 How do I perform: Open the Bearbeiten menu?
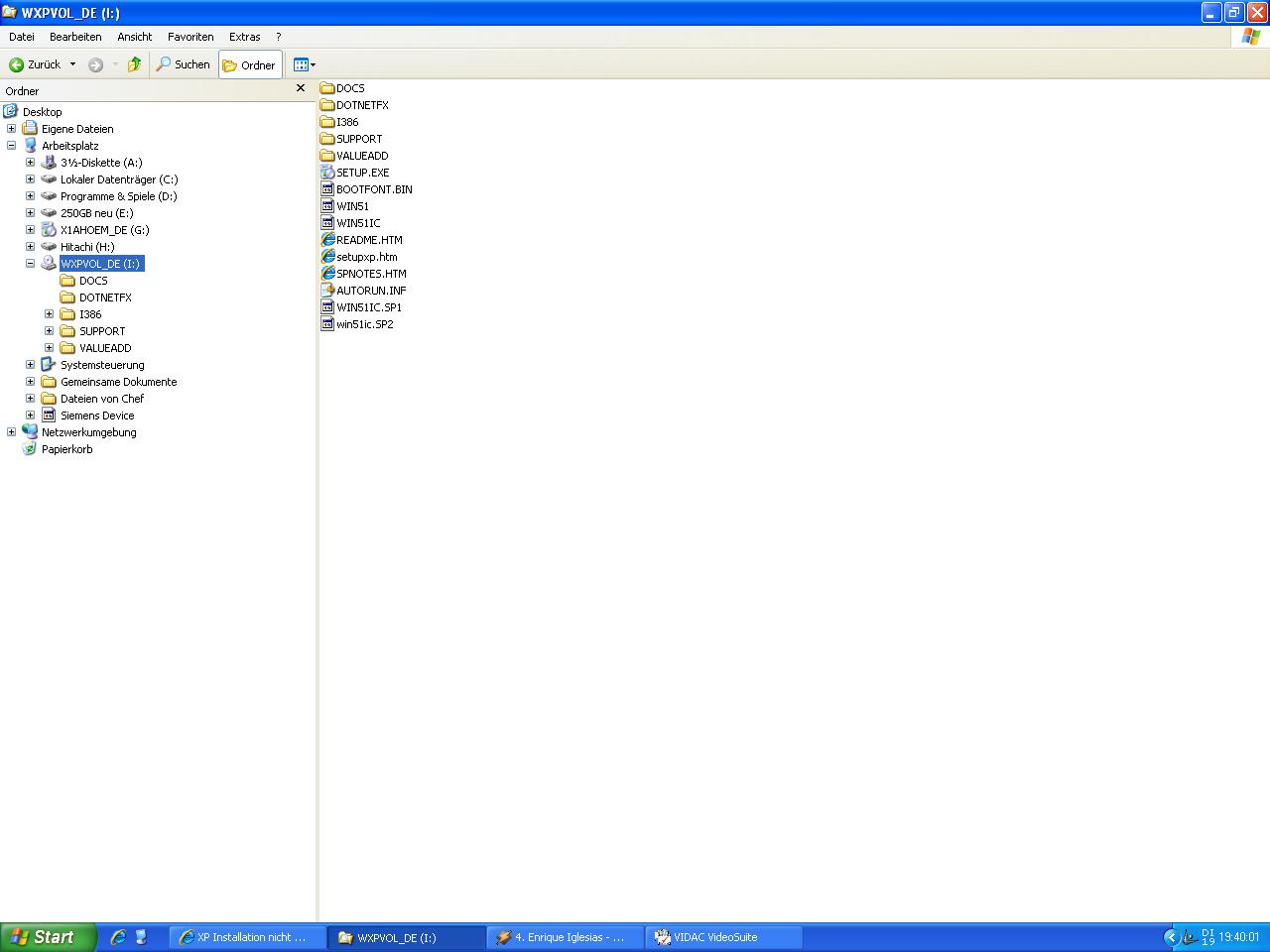click(x=75, y=37)
